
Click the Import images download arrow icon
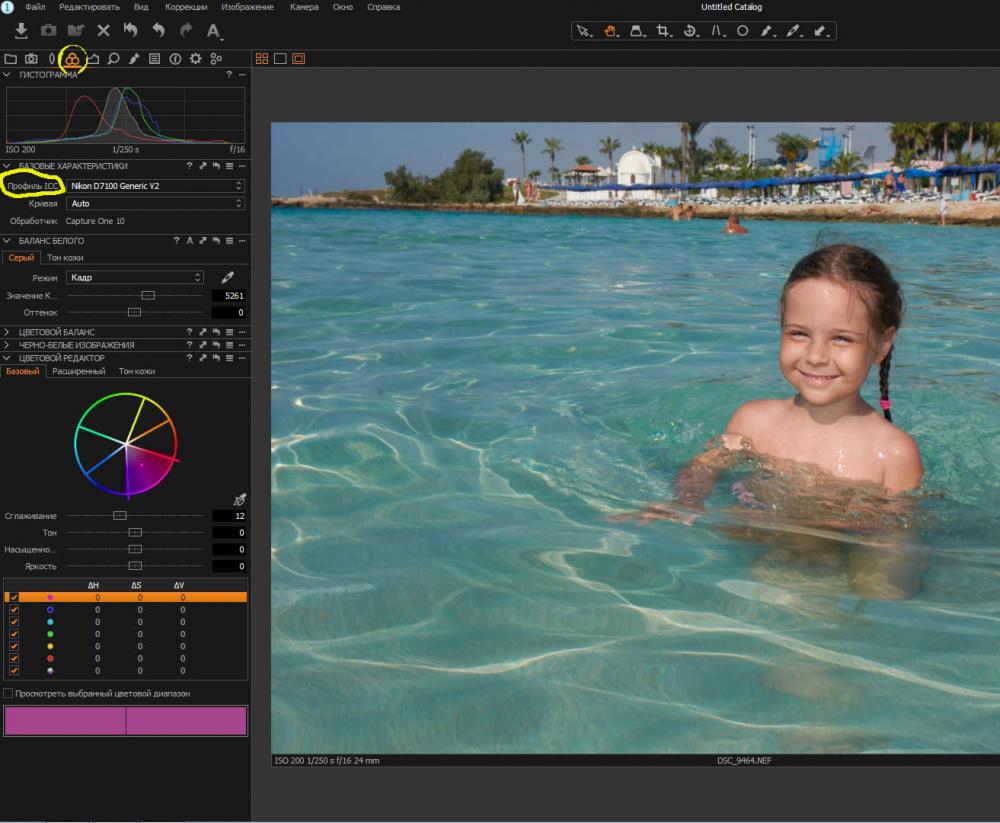[x=21, y=30]
